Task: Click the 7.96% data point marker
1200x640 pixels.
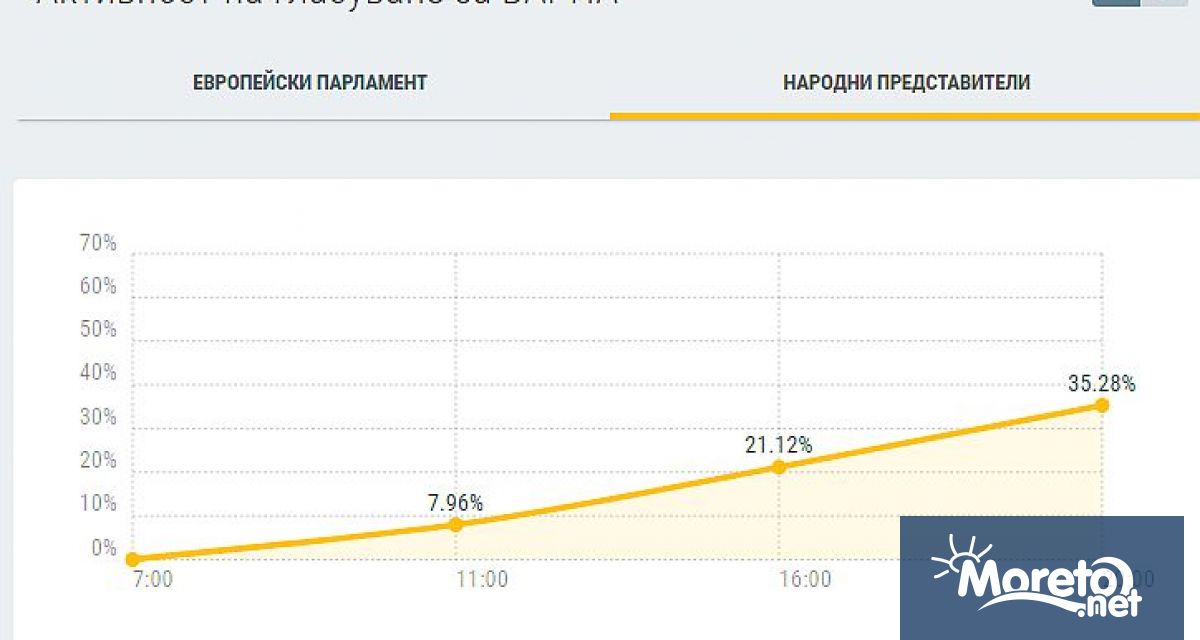Action: coord(455,524)
